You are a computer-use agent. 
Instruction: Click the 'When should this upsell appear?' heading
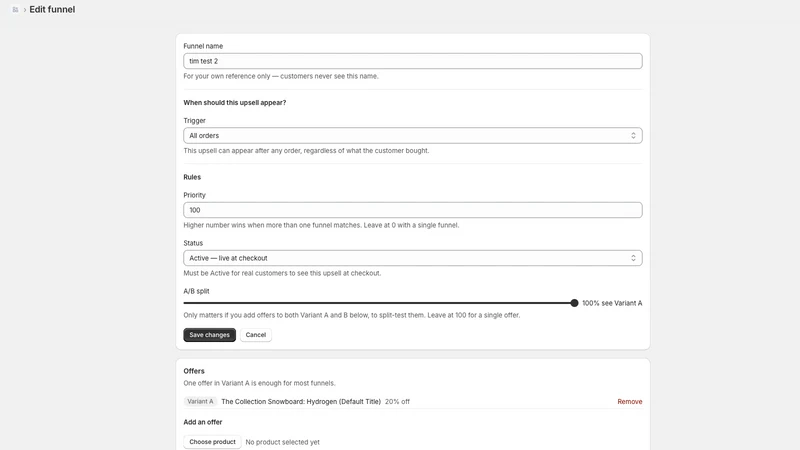(235, 103)
